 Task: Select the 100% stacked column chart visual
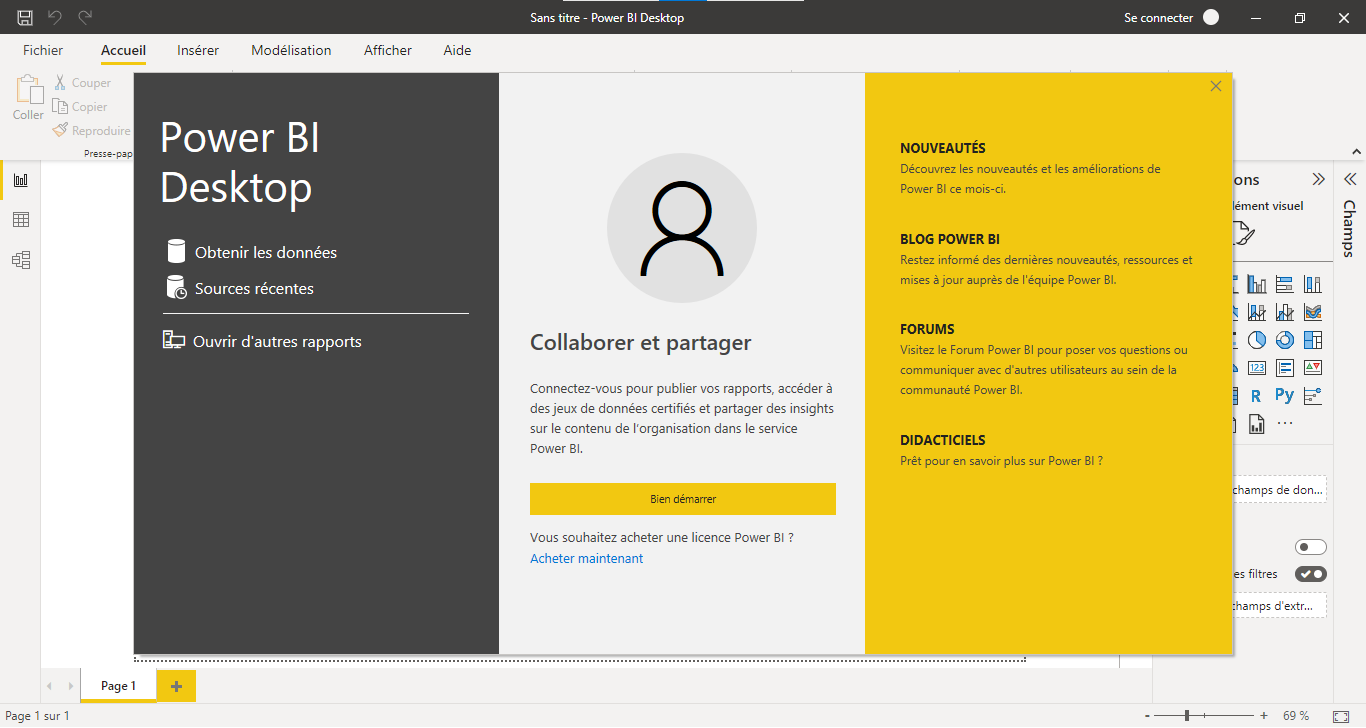[1313, 285]
